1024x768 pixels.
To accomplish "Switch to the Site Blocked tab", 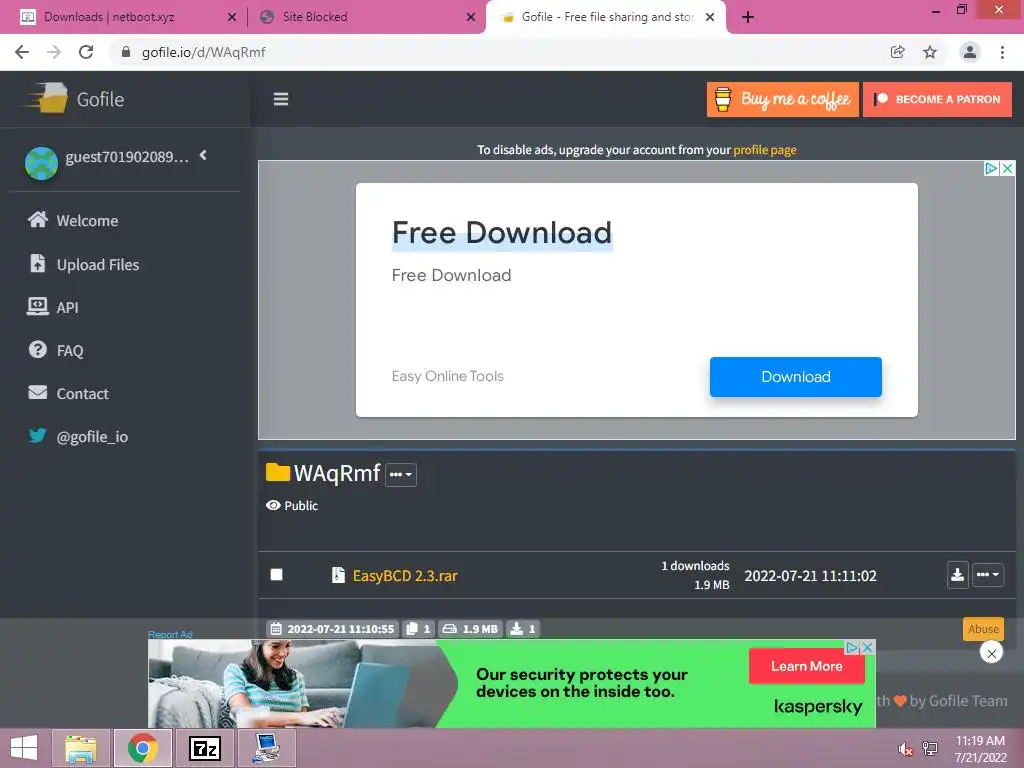I will click(315, 17).
